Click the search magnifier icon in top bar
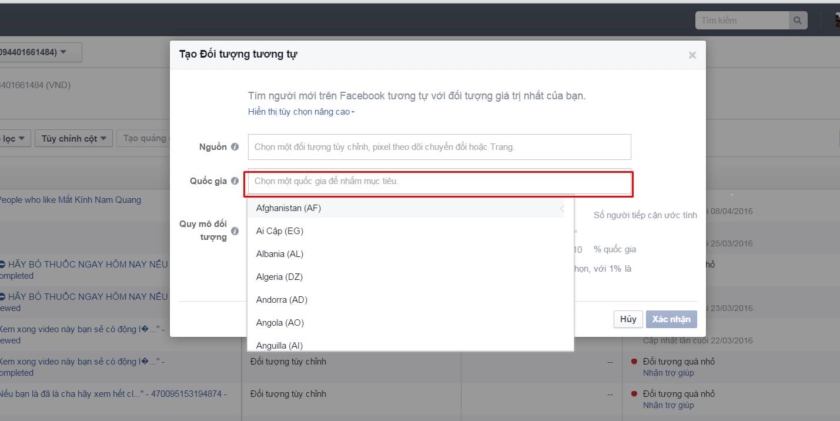840x421 pixels. [798, 20]
